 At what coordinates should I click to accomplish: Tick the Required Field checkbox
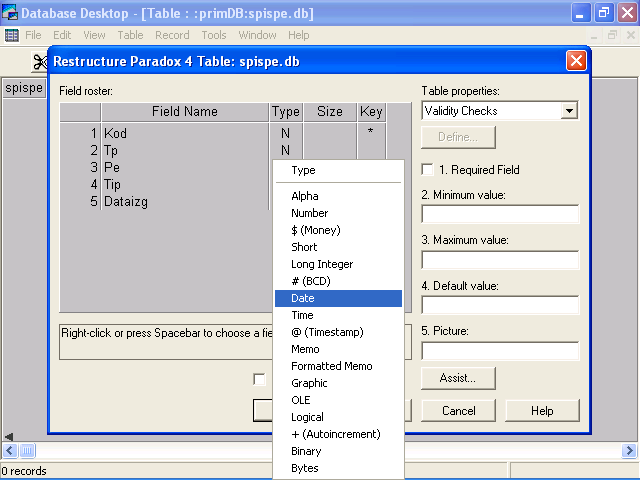[427, 169]
